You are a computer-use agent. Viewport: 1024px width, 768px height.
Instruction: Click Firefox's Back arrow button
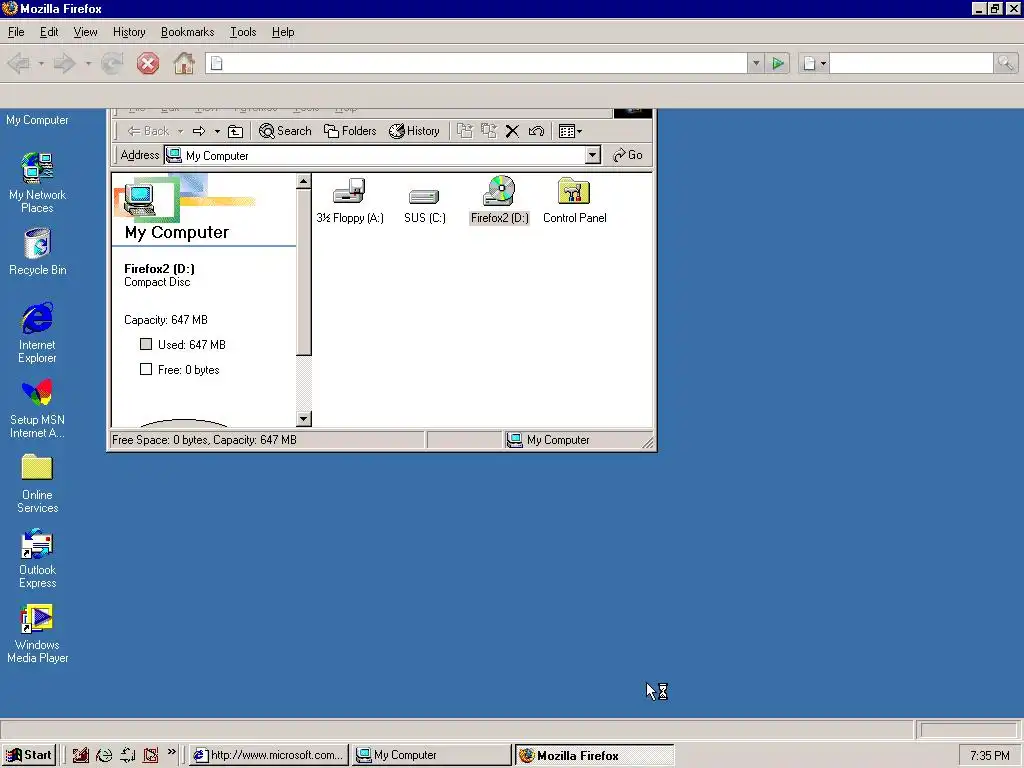(19, 63)
